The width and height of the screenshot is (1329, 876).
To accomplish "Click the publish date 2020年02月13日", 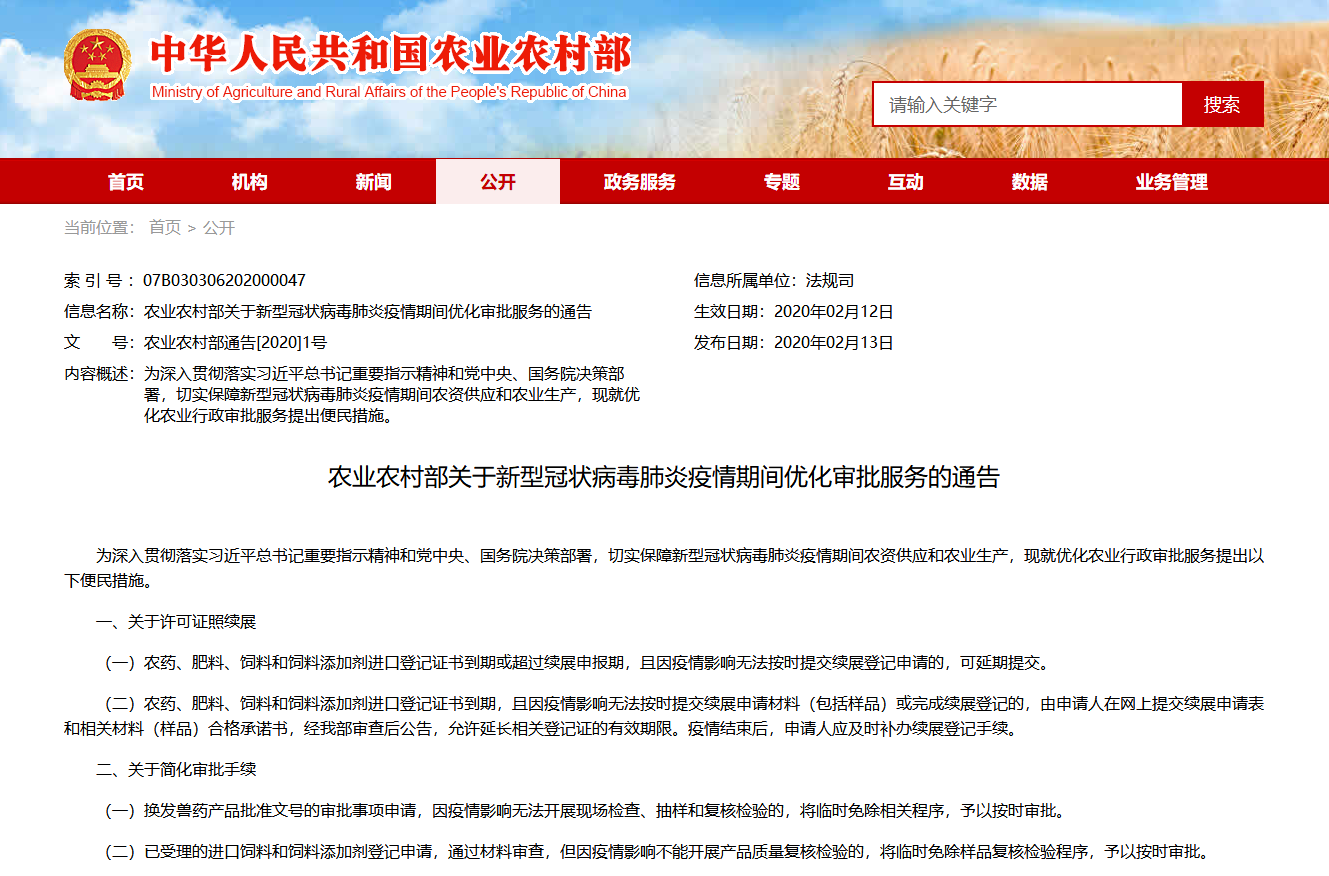I will tap(834, 342).
